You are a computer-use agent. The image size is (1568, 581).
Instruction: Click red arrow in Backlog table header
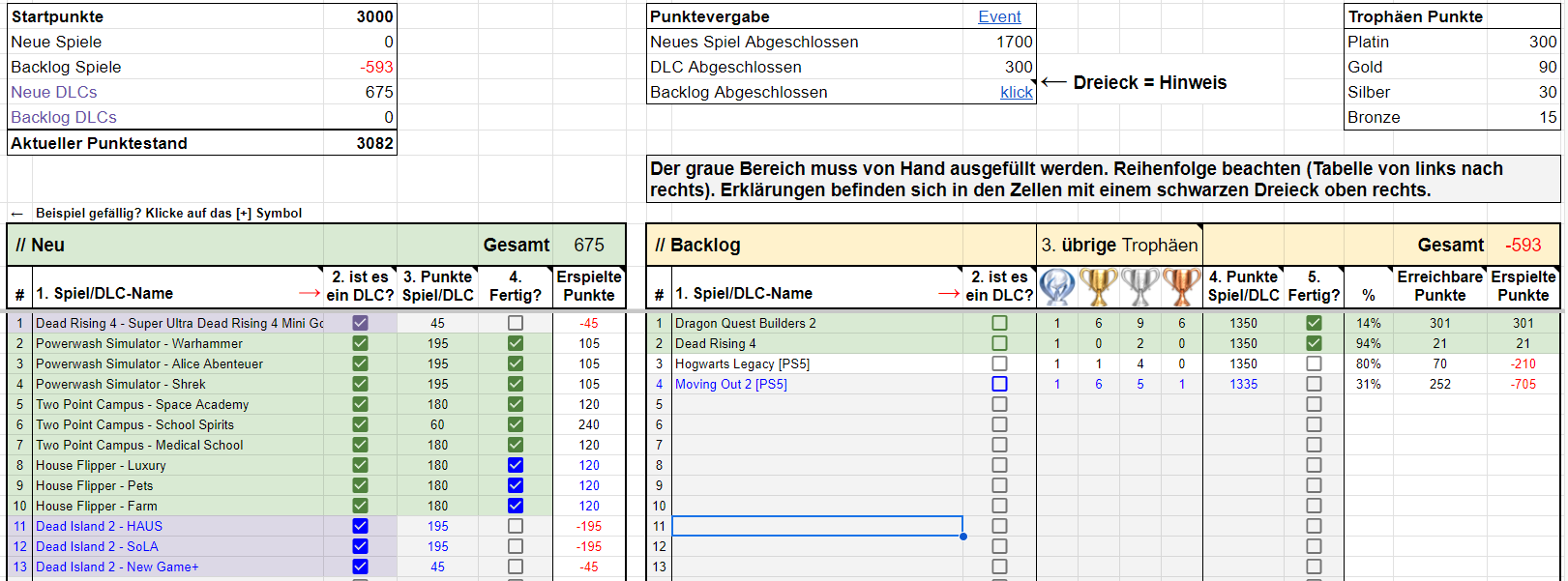949,294
